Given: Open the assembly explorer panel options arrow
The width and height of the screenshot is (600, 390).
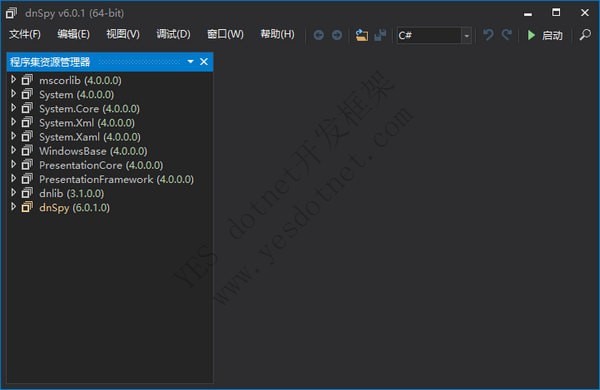Looking at the screenshot, I should tap(190, 62).
